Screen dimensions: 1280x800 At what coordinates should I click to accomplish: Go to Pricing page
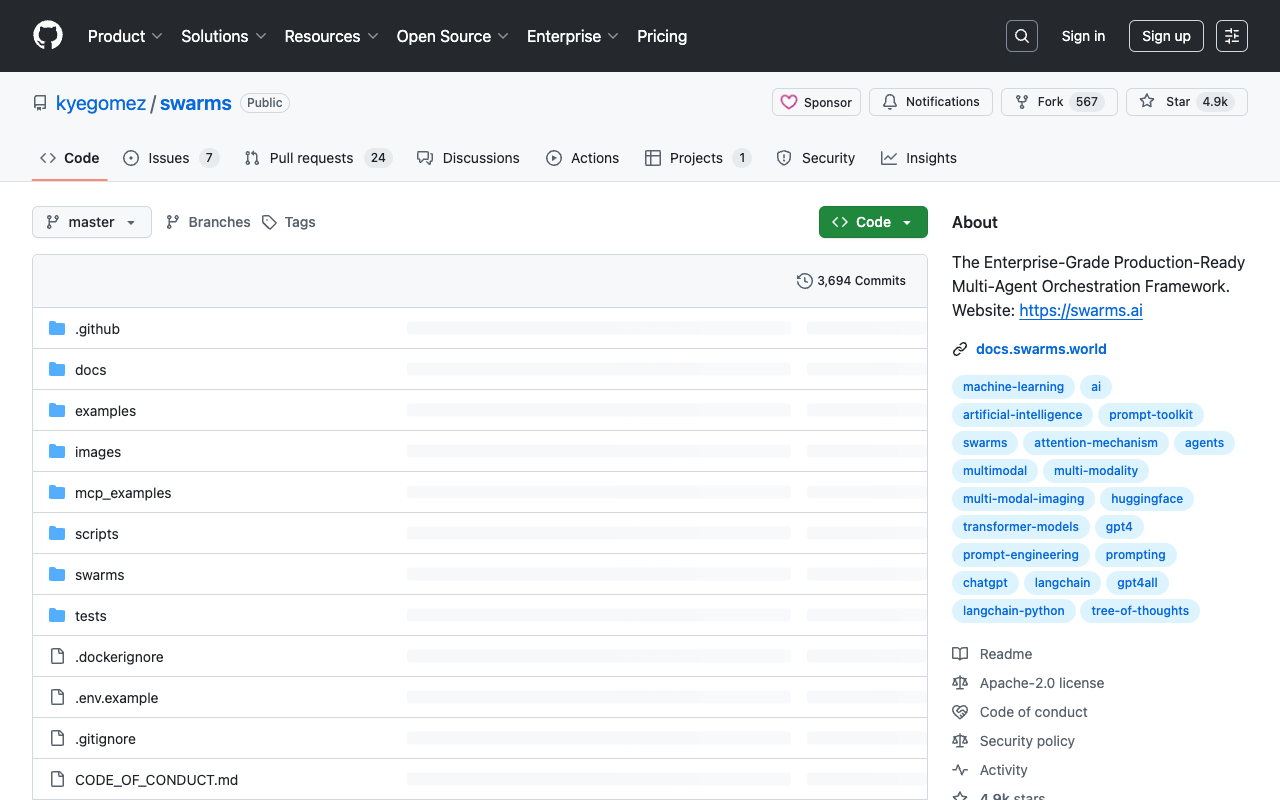click(x=662, y=36)
